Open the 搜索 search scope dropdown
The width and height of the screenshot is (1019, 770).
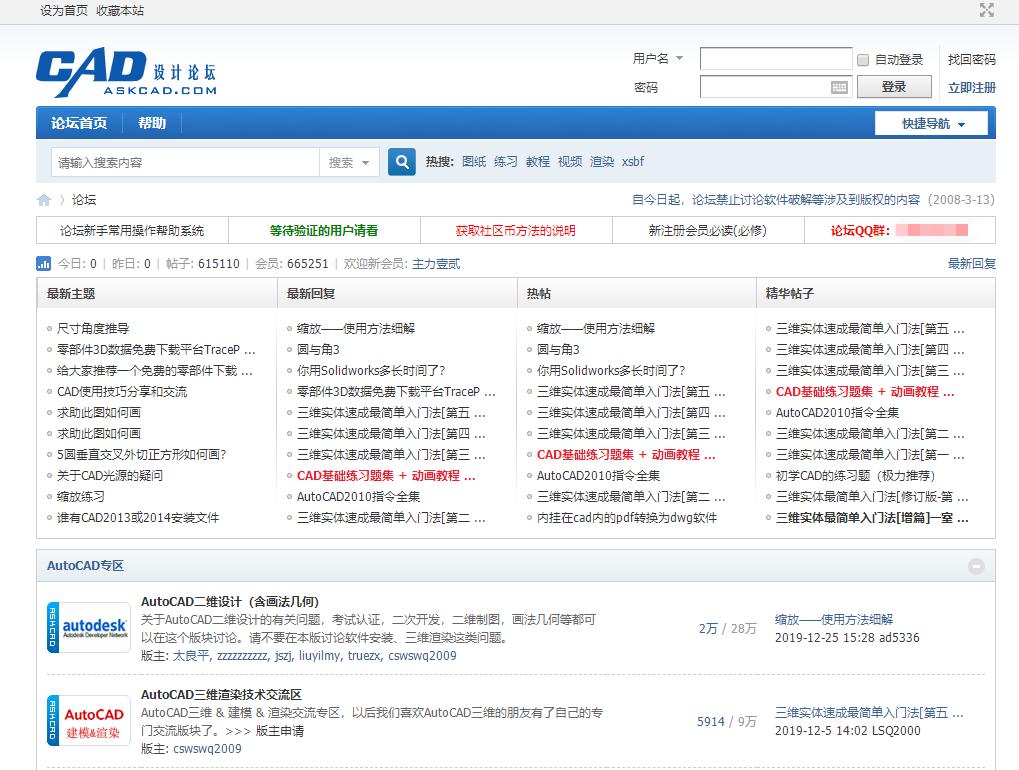(348, 161)
